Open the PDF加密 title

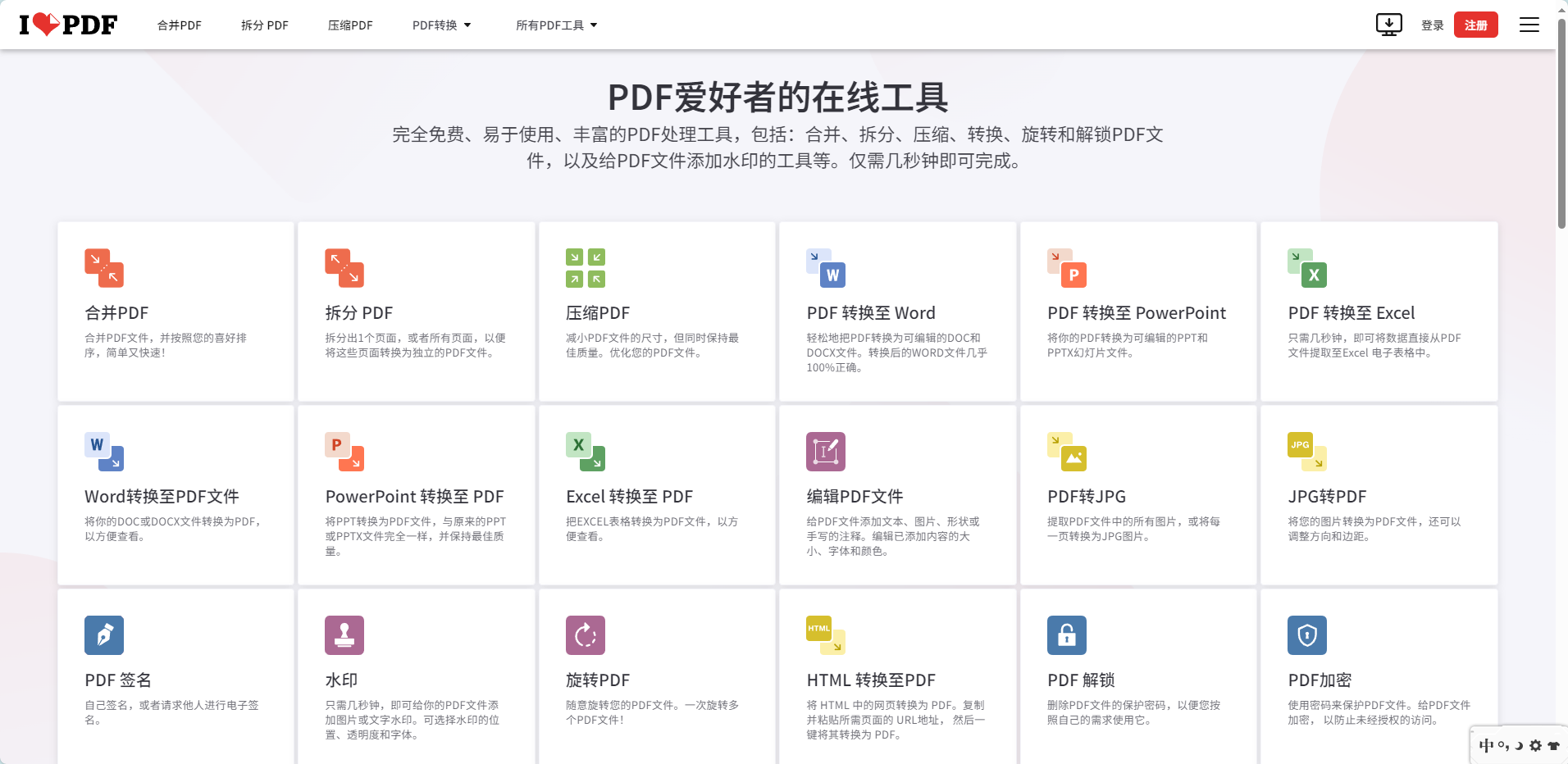coord(1320,680)
